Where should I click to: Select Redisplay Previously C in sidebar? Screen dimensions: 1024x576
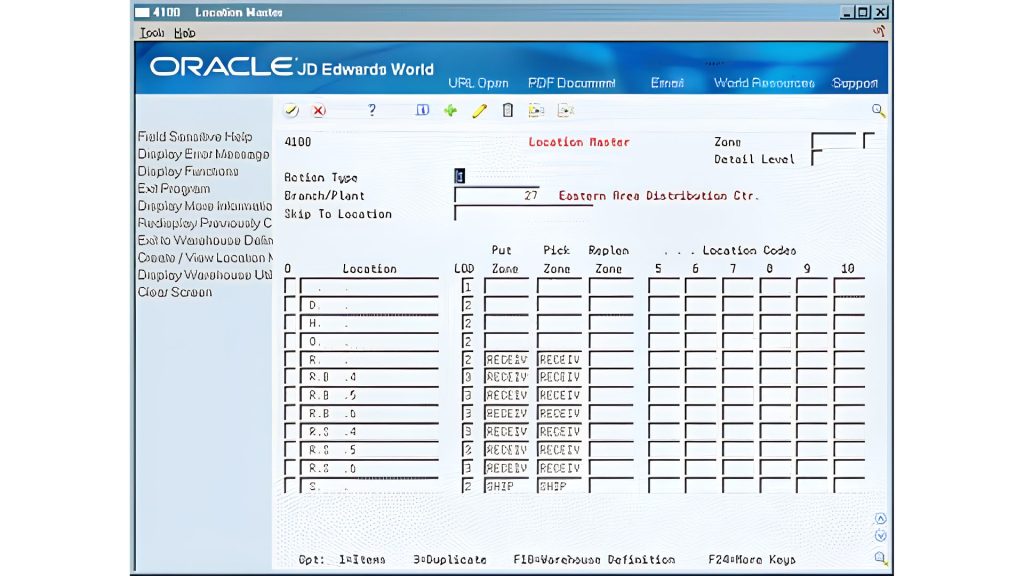coord(204,223)
